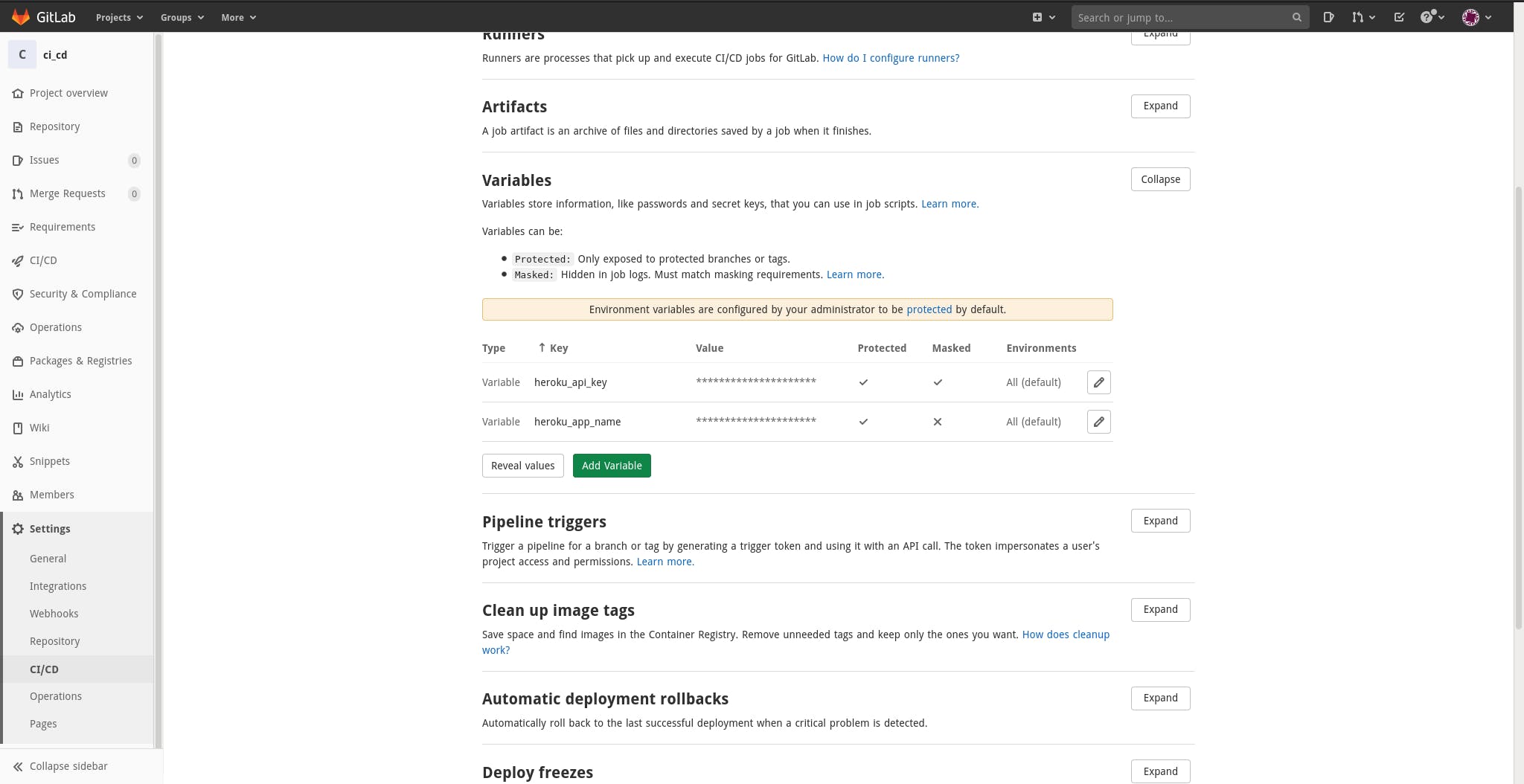
Task: Open the Issues icon in top navbar
Action: point(1328,17)
